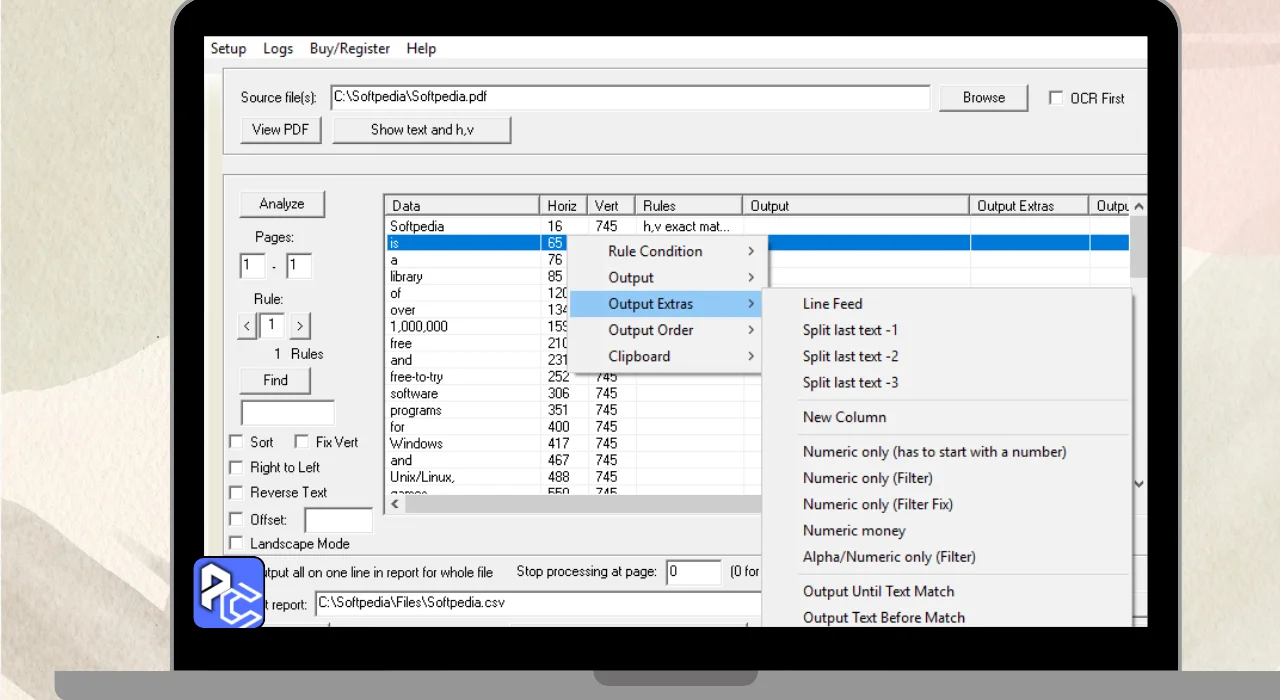
Task: Click the View PDF button
Action: pyautogui.click(x=280, y=130)
